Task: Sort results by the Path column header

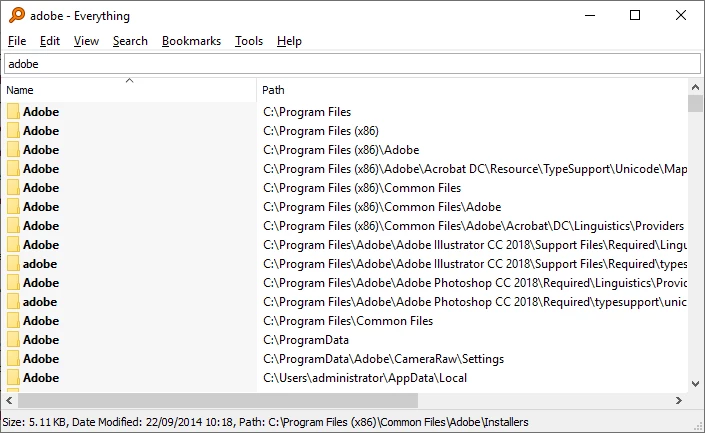Action: [472, 90]
